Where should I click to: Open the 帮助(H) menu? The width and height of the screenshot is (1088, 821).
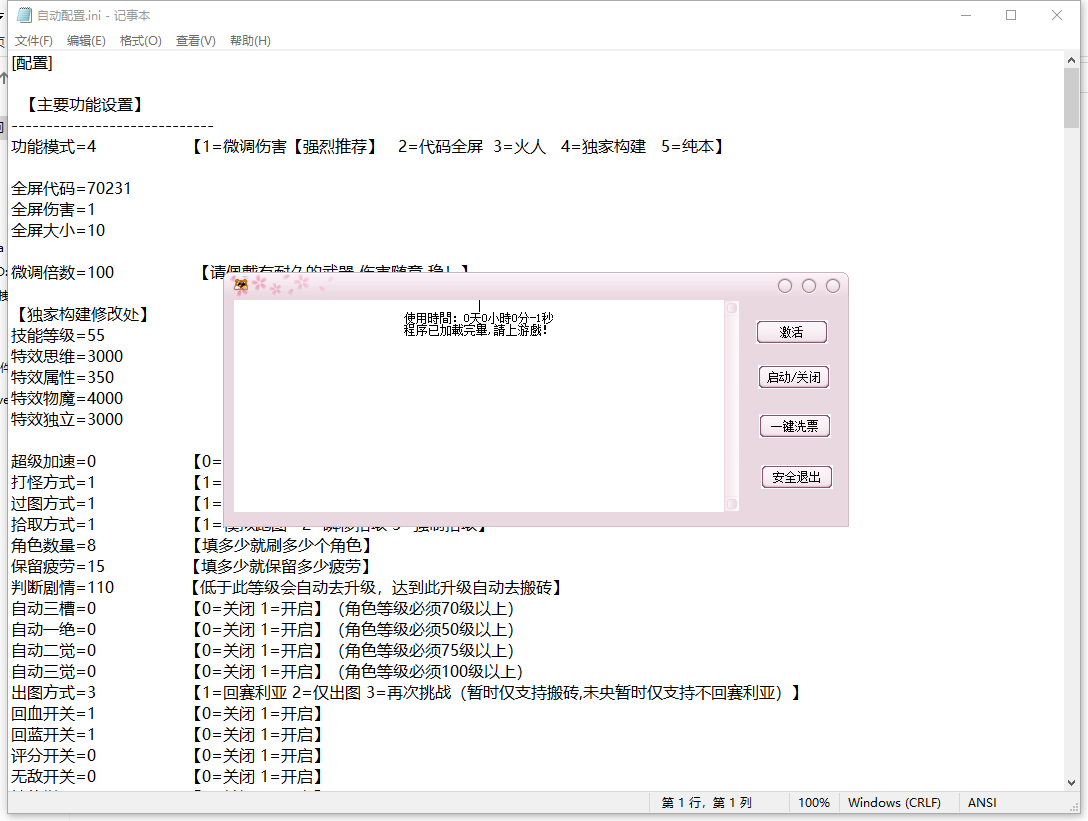click(x=250, y=41)
